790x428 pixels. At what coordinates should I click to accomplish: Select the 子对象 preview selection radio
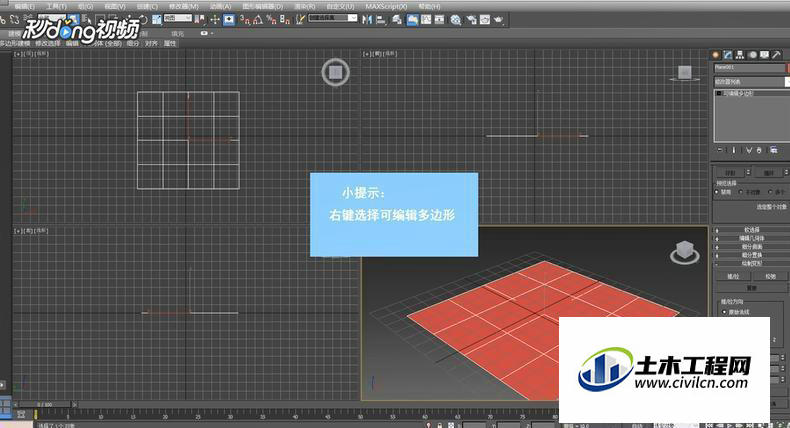[741, 192]
